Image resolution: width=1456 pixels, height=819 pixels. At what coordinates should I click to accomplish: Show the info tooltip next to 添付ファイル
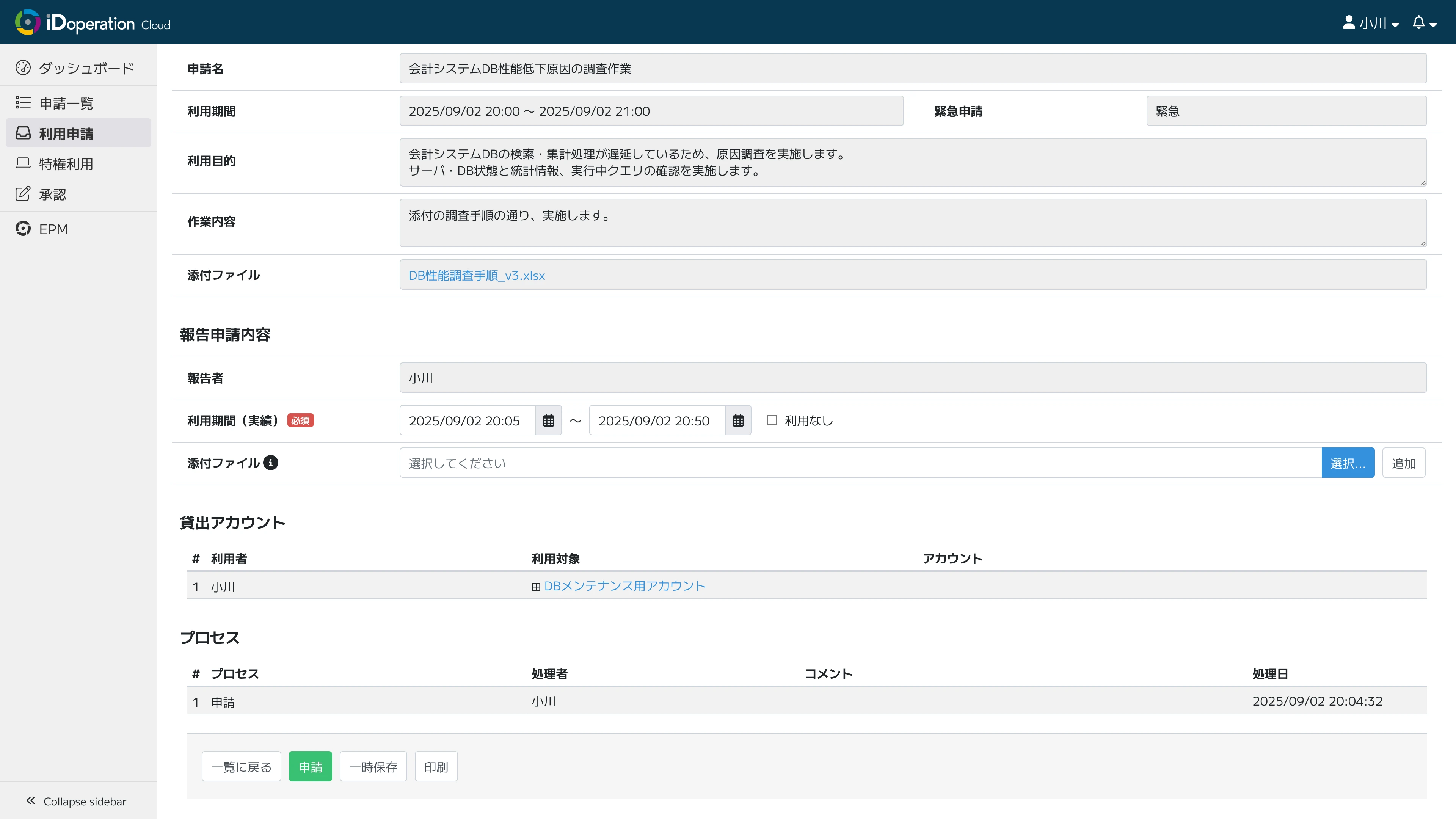click(271, 462)
